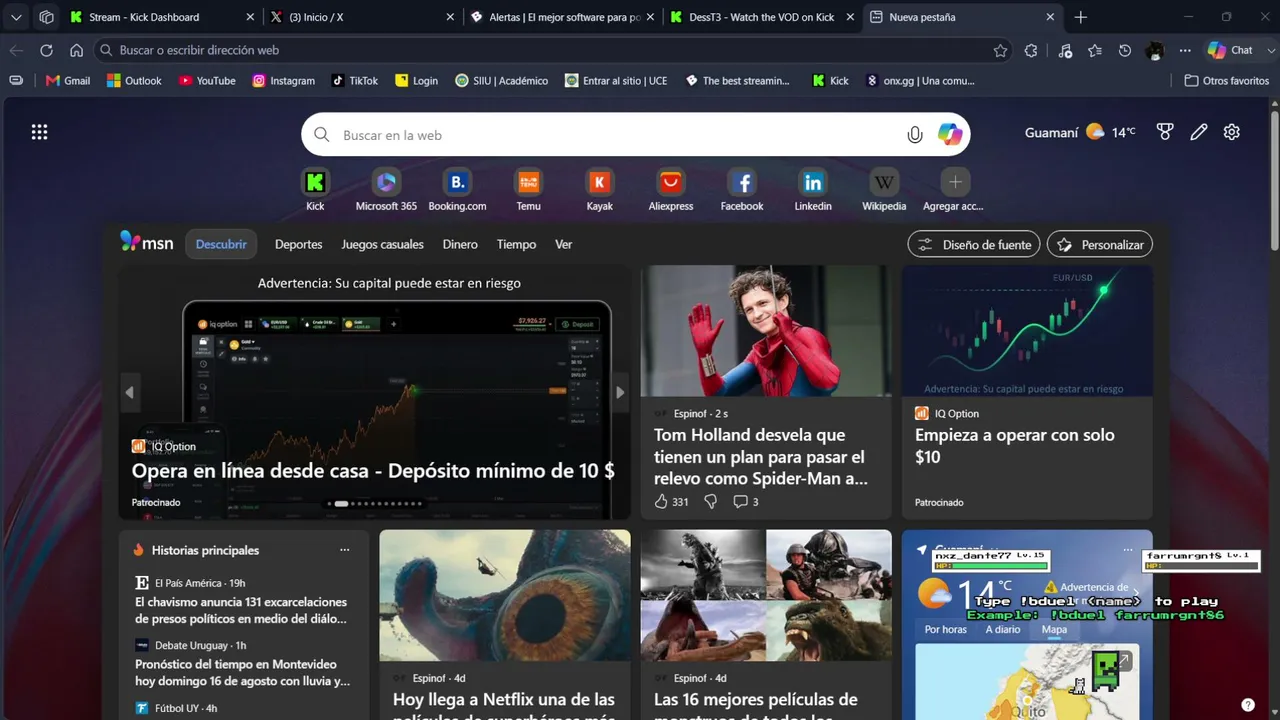Open the apps grid launcher
Image resolution: width=1280 pixels, height=720 pixels.
(x=39, y=132)
